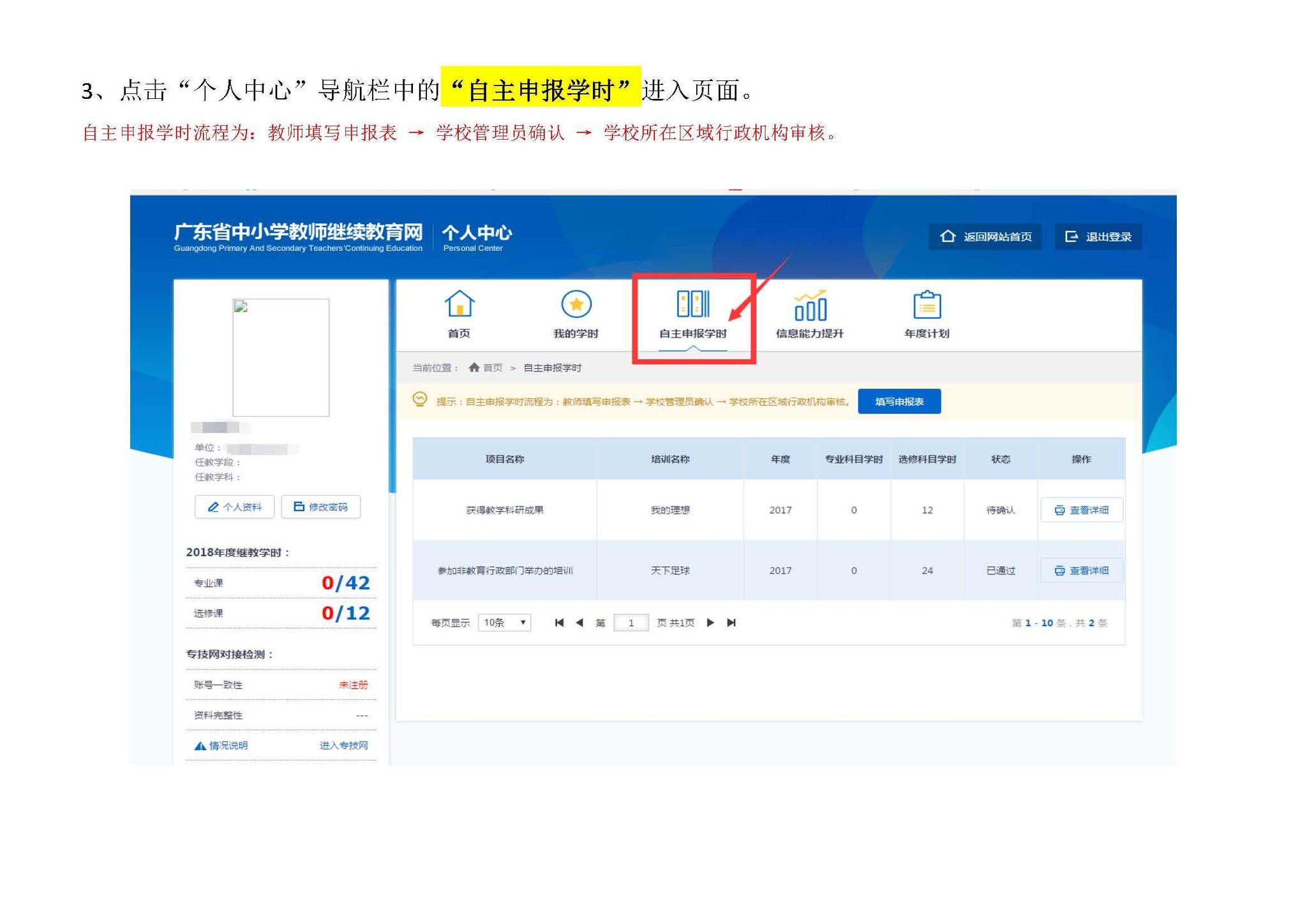
Task: Click the 进入专技网 link
Action: [x=343, y=745]
